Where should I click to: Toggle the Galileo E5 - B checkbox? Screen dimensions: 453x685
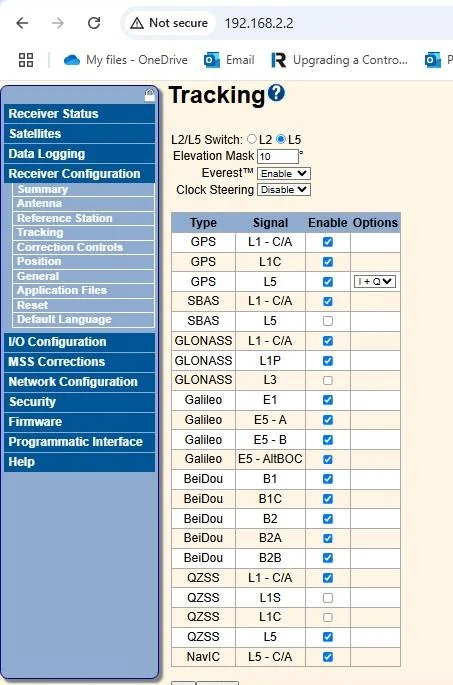[x=328, y=440]
